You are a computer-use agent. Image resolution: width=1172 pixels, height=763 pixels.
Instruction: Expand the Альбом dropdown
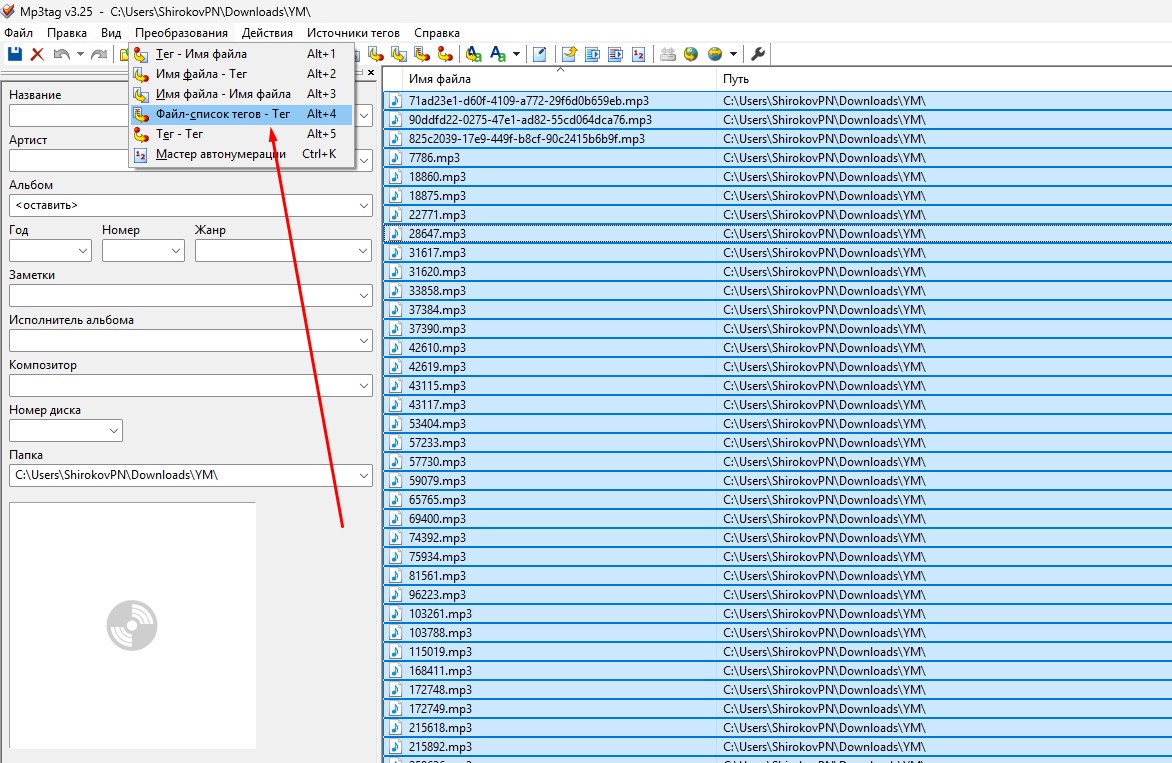[364, 205]
